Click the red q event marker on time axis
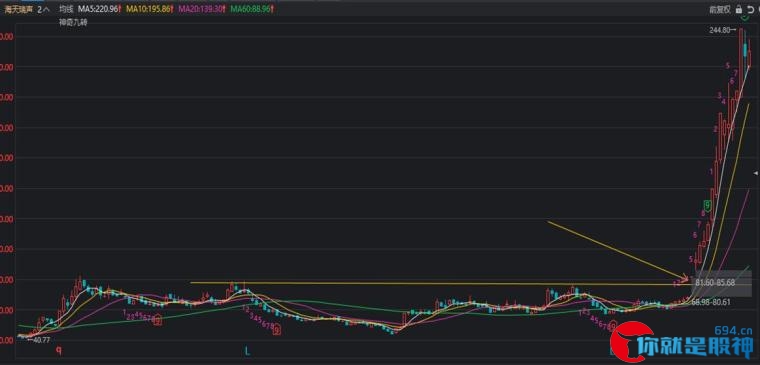The image size is (760, 365). (59, 349)
